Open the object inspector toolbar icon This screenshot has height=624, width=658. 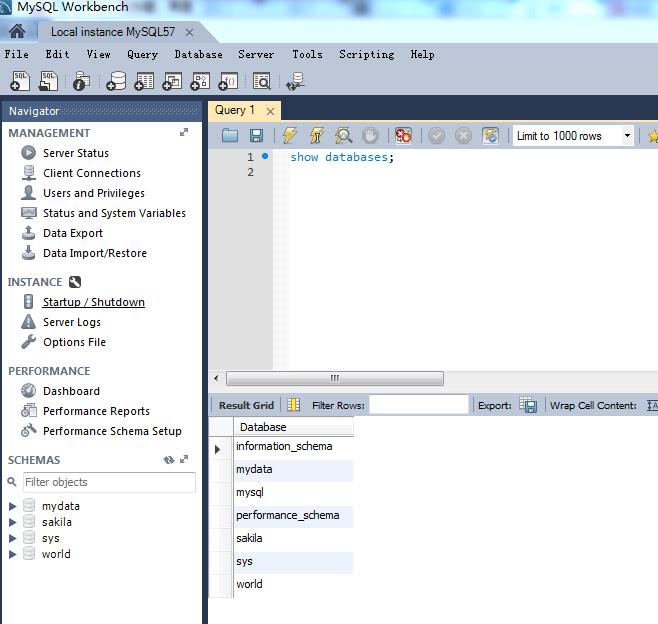[x=81, y=81]
